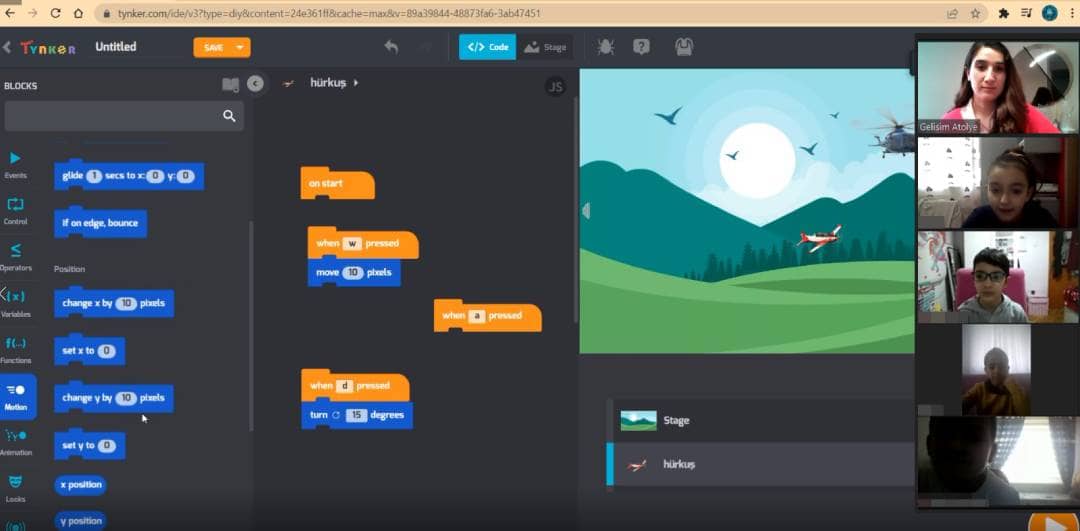Screen dimensions: 1080x531
Task: Expand the hürkuş actor breadcrumb arrow
Action: (356, 83)
